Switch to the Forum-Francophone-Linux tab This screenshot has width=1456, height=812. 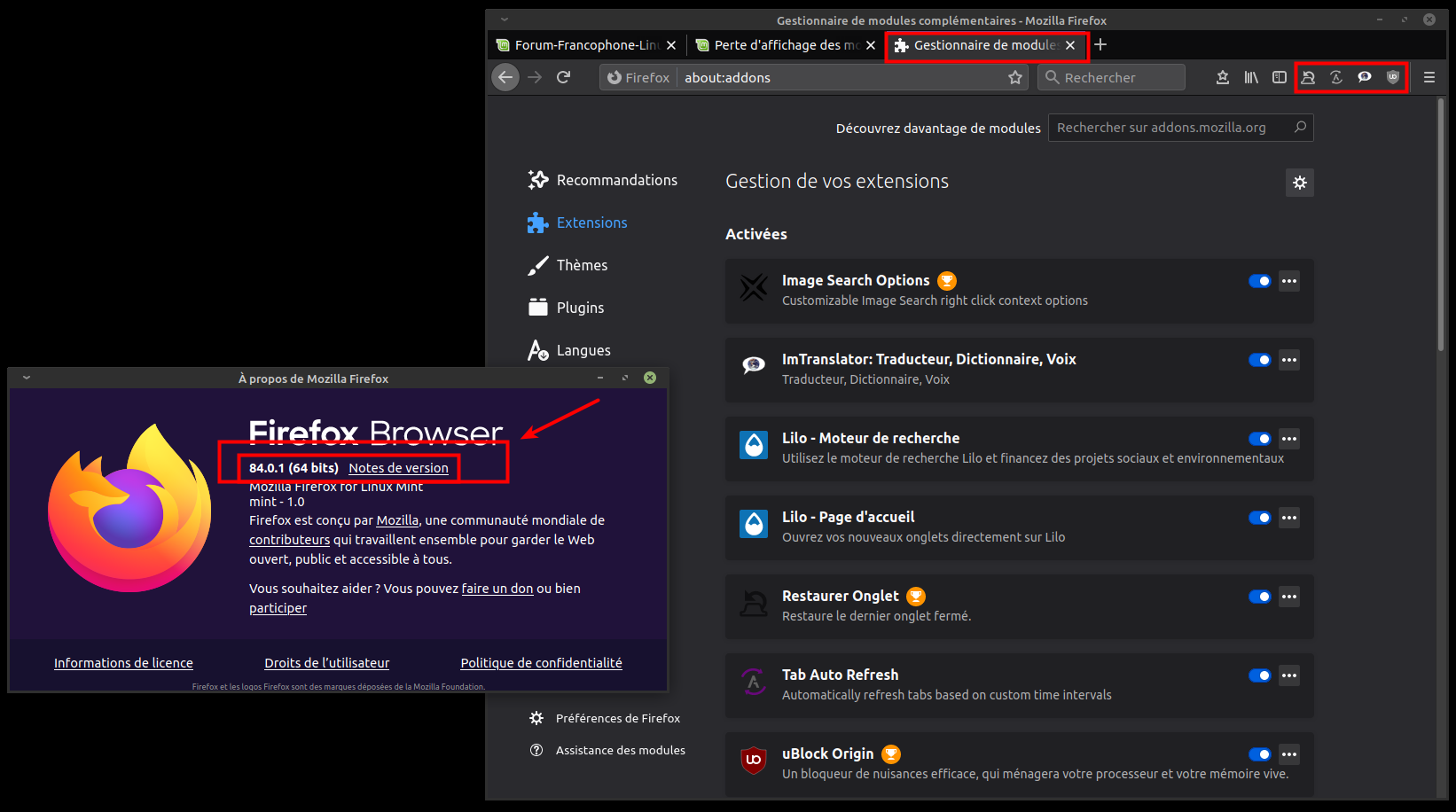coord(587,45)
